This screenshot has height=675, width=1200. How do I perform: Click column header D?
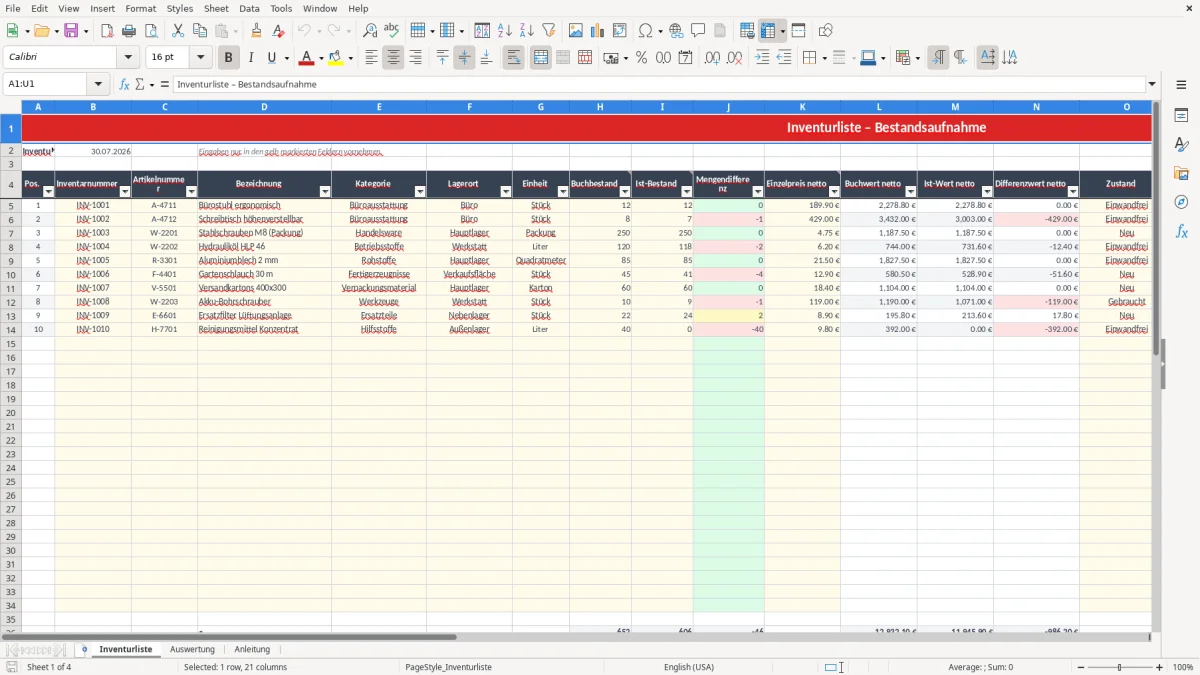[x=264, y=107]
